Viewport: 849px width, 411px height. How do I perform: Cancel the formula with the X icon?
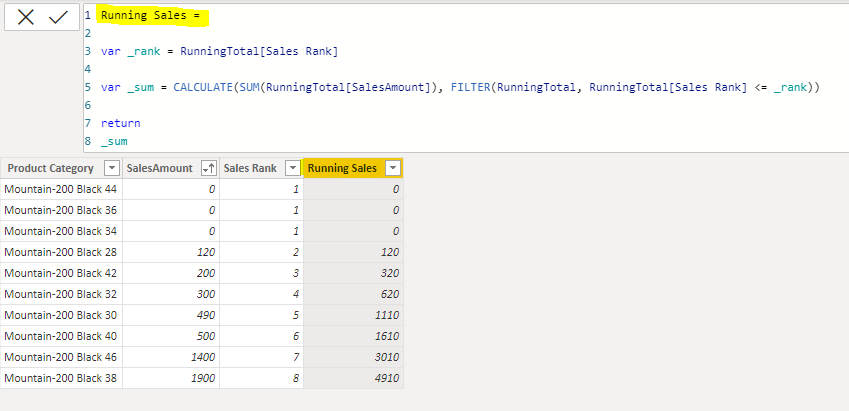tap(25, 18)
